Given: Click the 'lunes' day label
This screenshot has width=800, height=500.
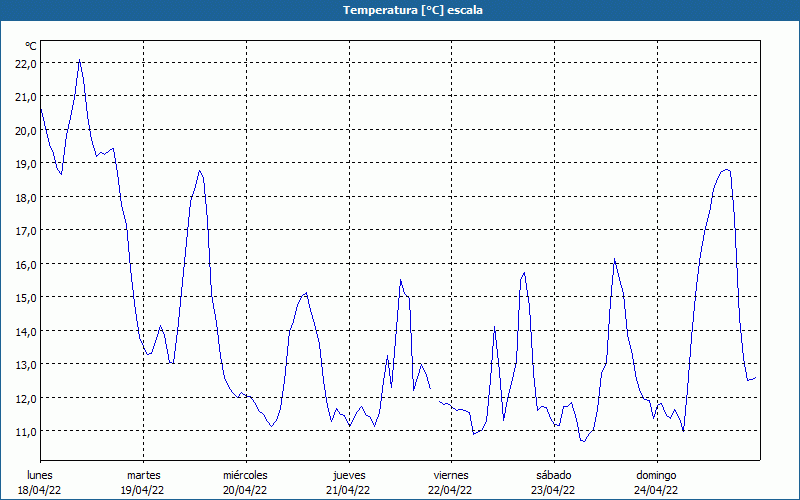Looking at the screenshot, I should pyautogui.click(x=40, y=475).
